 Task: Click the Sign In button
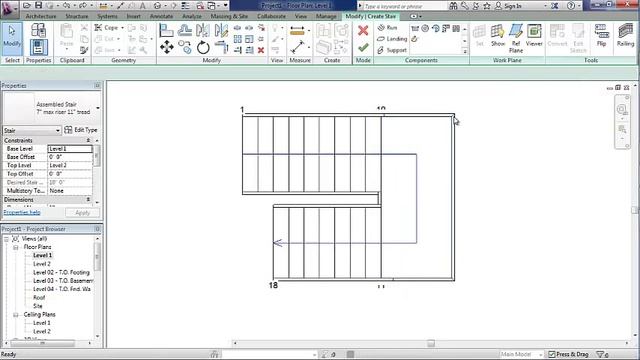click(x=508, y=6)
